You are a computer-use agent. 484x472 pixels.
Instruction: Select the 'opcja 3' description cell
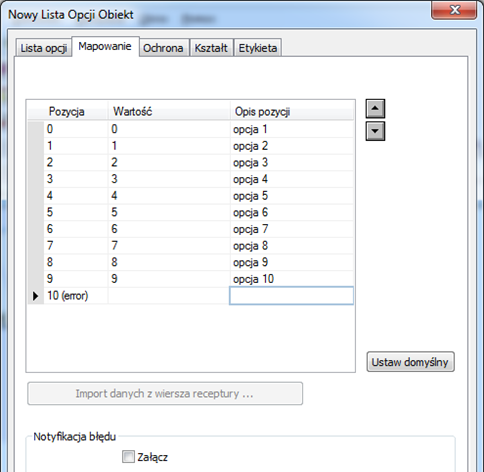(x=292, y=162)
